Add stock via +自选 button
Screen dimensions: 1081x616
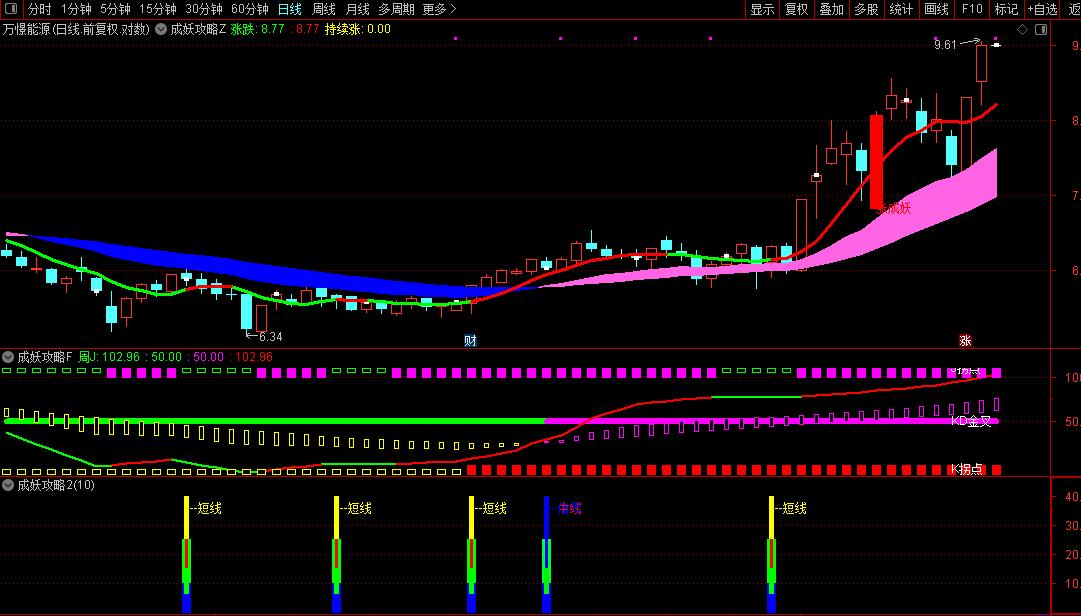click(x=1042, y=9)
